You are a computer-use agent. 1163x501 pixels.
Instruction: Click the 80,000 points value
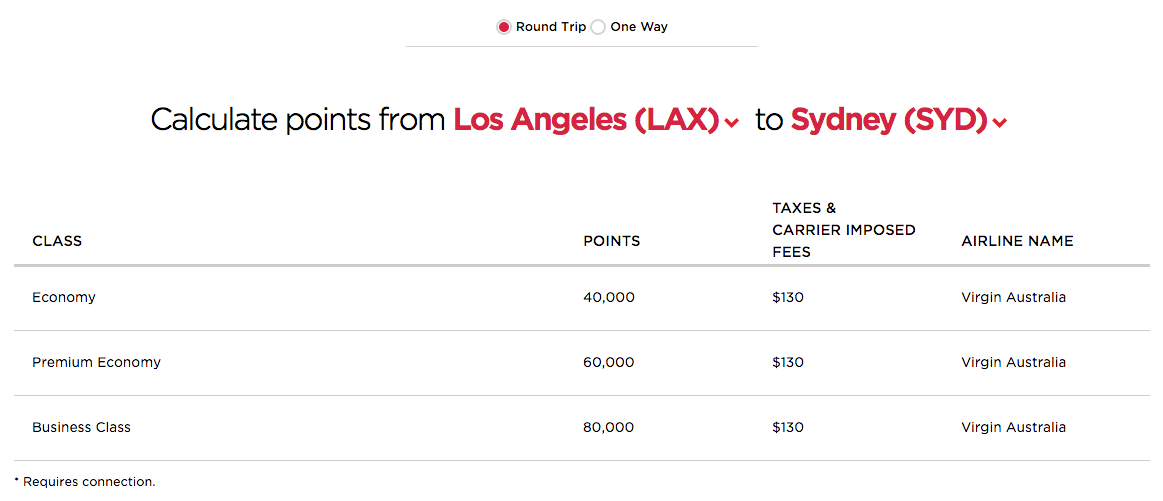click(608, 427)
